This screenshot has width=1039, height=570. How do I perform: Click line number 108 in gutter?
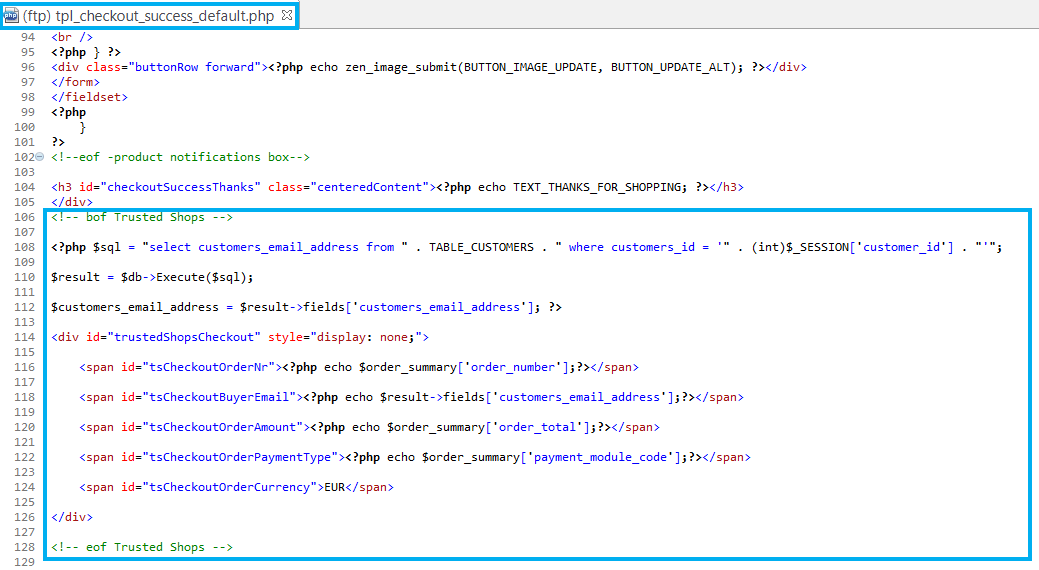click(25, 247)
